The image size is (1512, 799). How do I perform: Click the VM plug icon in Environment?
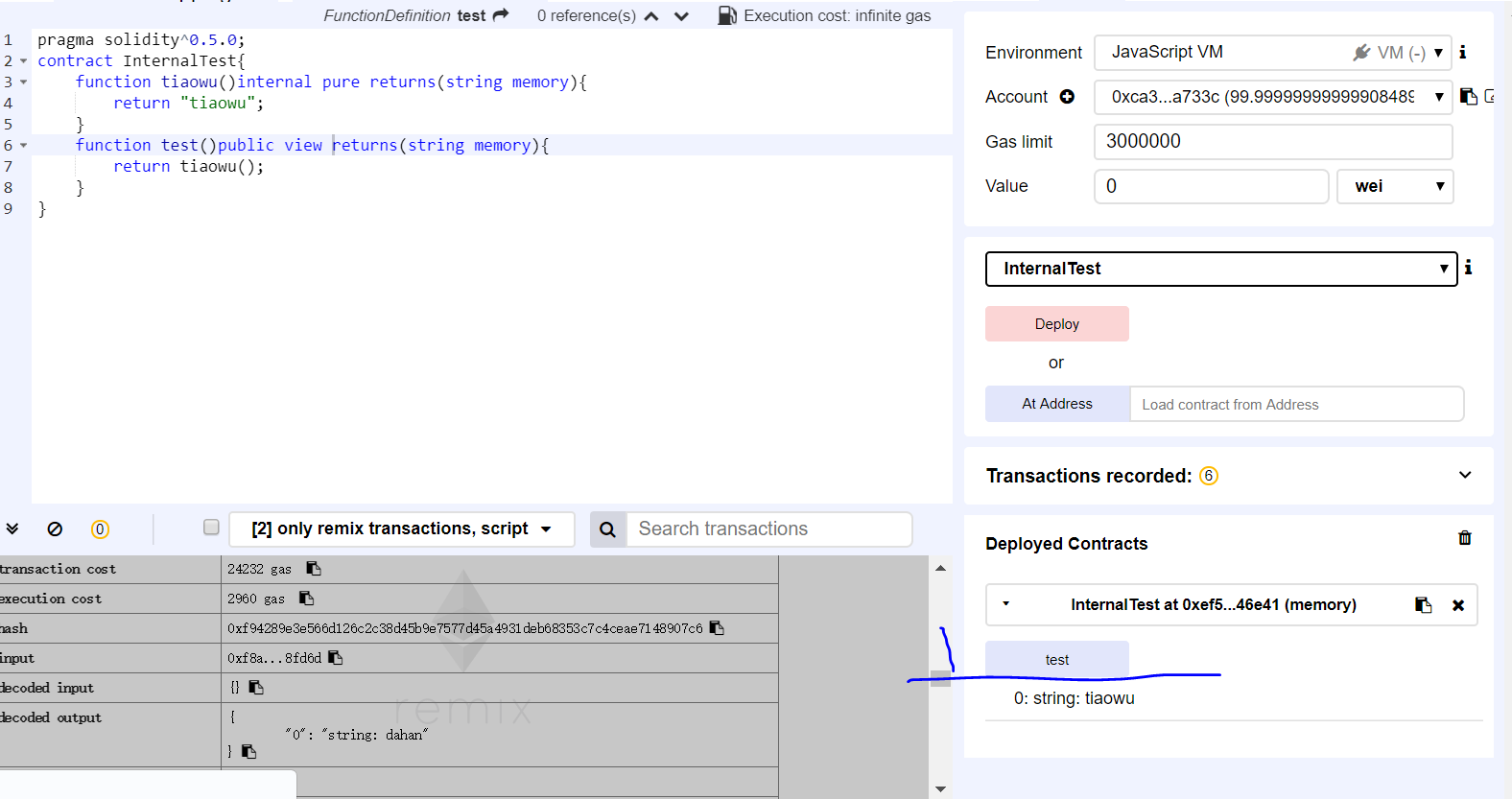pyautogui.click(x=1361, y=53)
